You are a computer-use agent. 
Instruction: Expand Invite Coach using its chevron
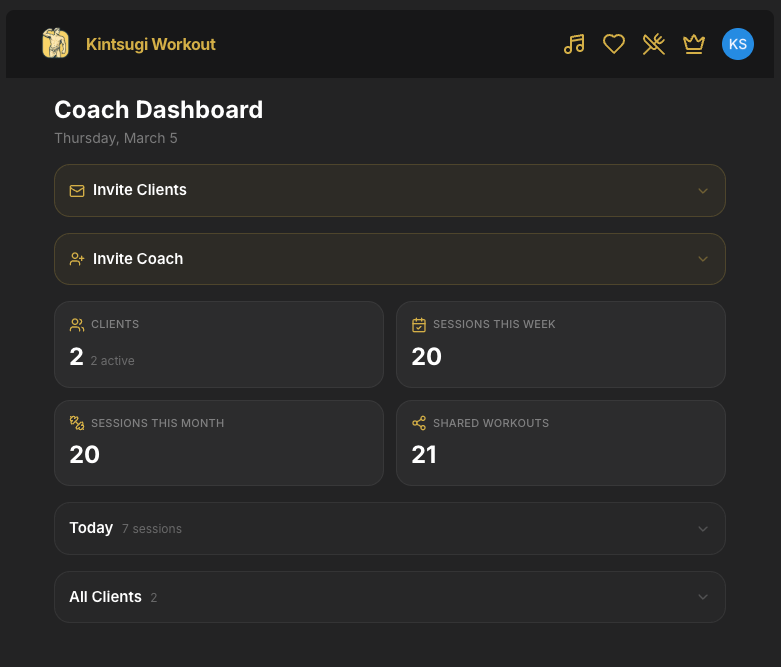[x=703, y=259]
